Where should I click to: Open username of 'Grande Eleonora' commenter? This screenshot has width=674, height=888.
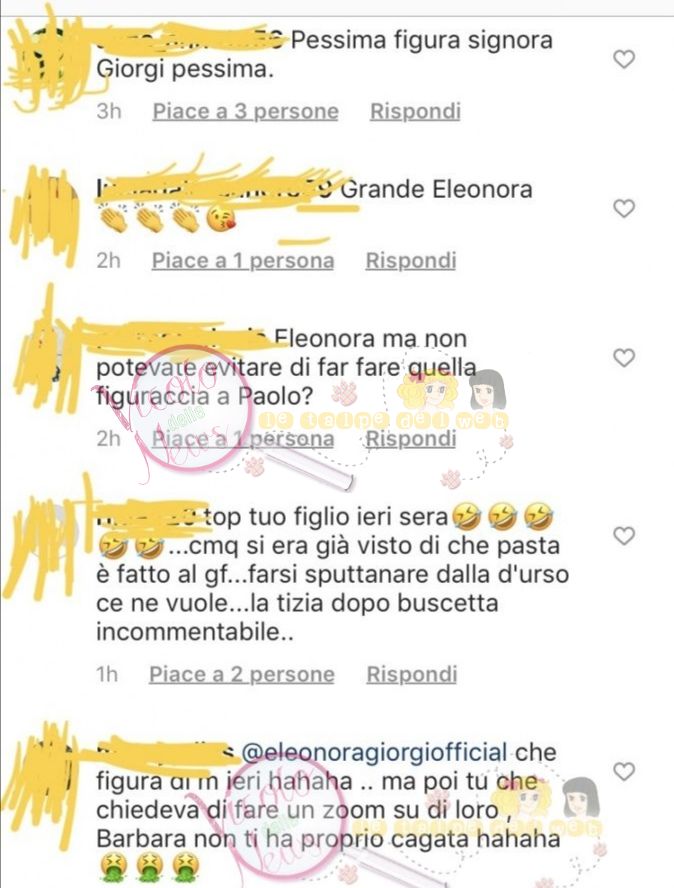[217, 190]
